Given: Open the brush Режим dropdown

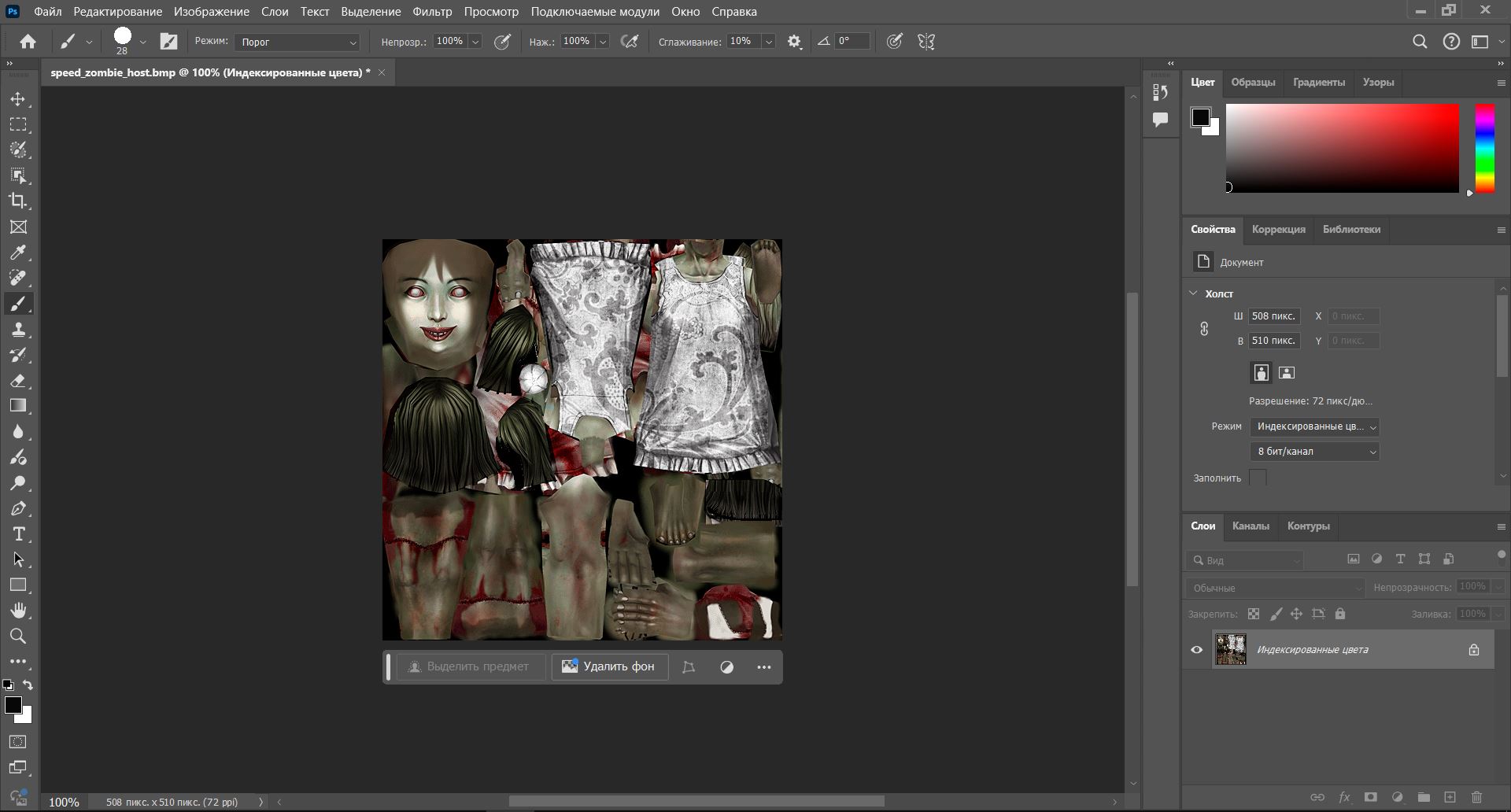Looking at the screenshot, I should tap(297, 42).
